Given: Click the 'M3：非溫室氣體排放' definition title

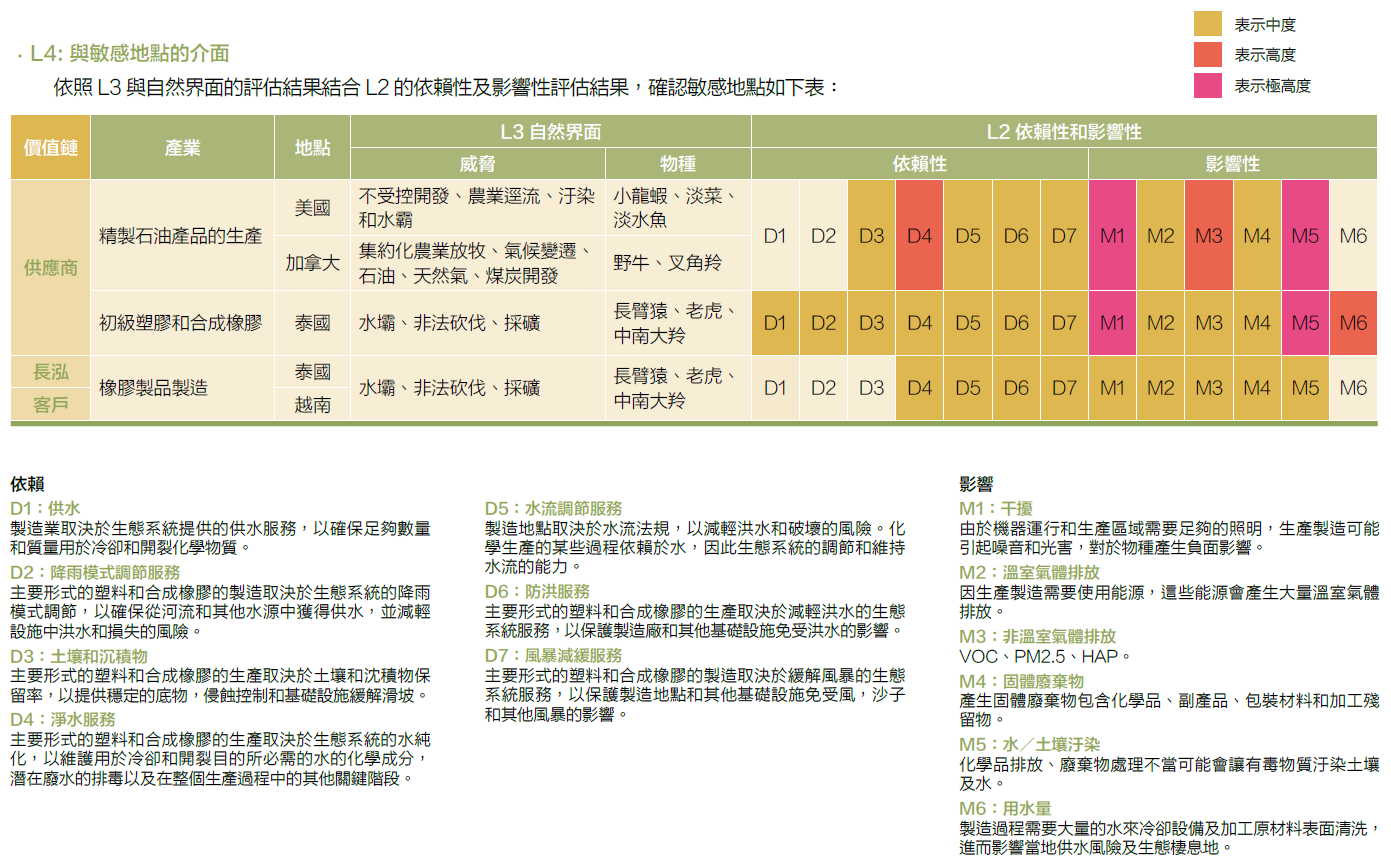Looking at the screenshot, I should (1037, 637).
